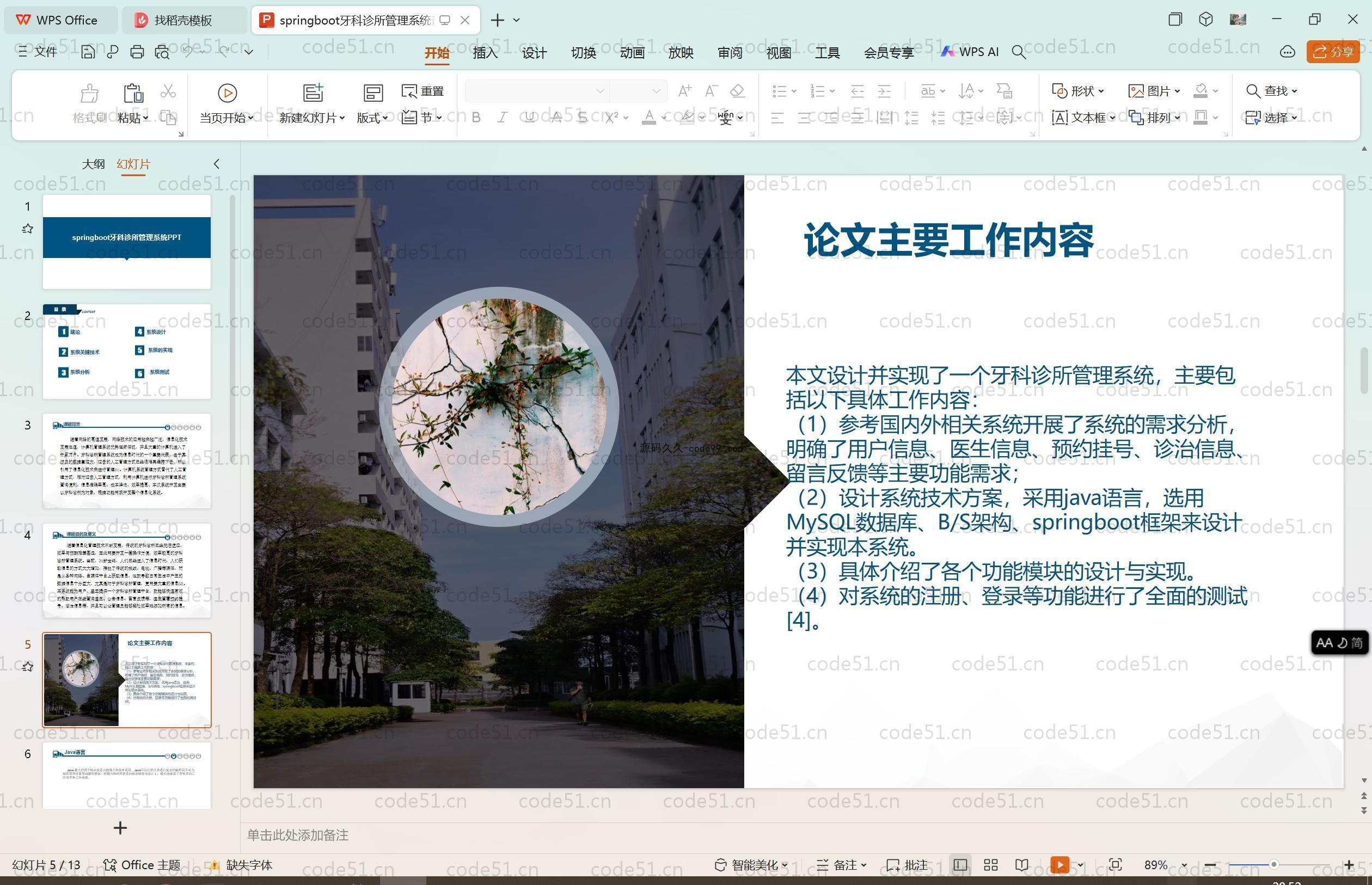Screen dimensions: 1372x885
Task: Click the WPS AI button
Action: click(970, 52)
